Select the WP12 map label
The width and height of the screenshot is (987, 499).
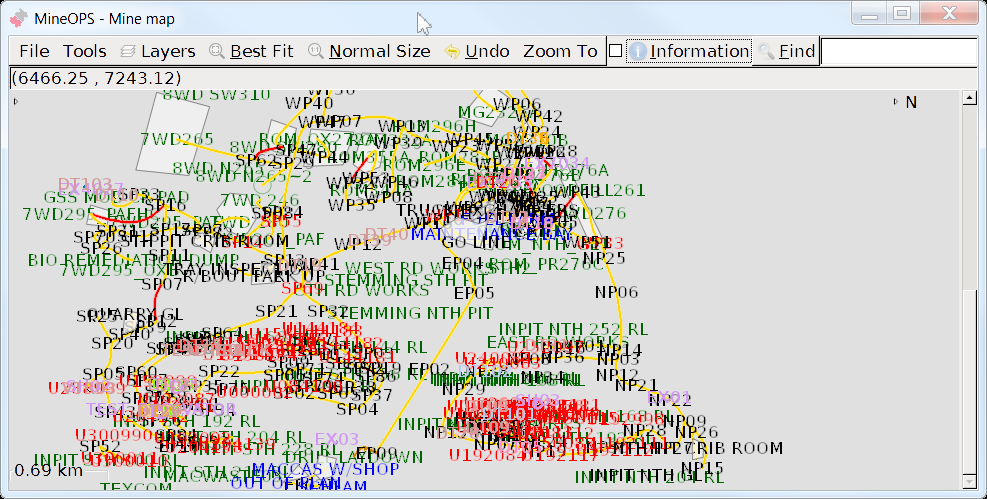click(358, 244)
